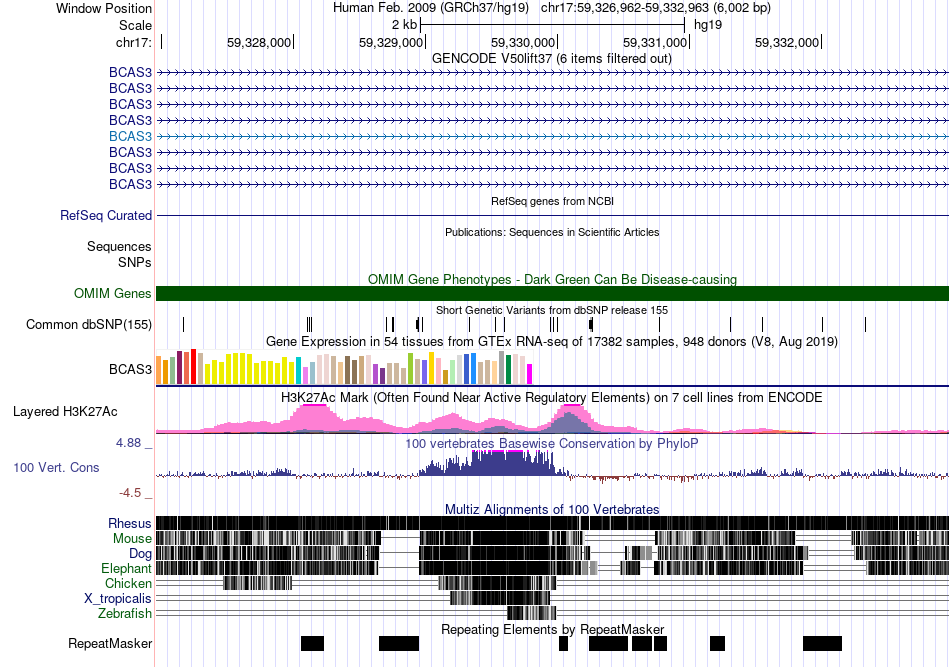Click Human Feb. 2009 (GRCh37/hg19) assembly text
950x667 pixels.
click(431, 8)
